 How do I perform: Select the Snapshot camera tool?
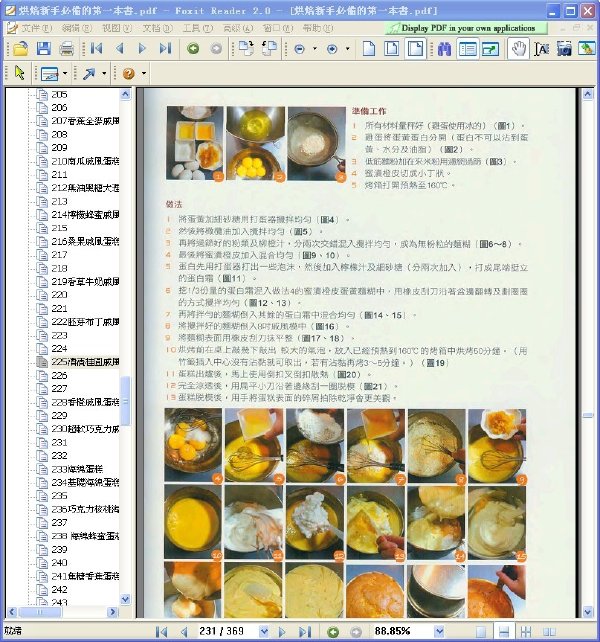coord(564,49)
